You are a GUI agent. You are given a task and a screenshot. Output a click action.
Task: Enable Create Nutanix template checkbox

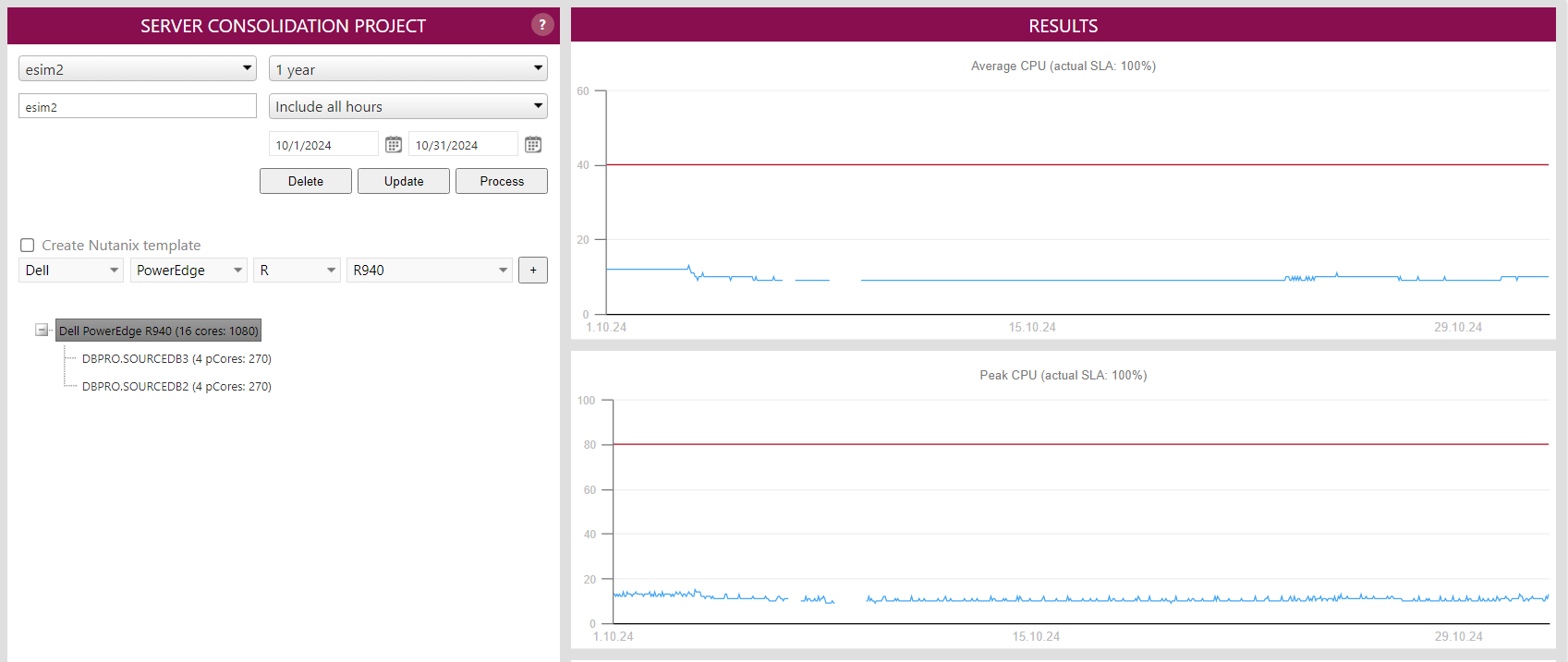click(28, 246)
